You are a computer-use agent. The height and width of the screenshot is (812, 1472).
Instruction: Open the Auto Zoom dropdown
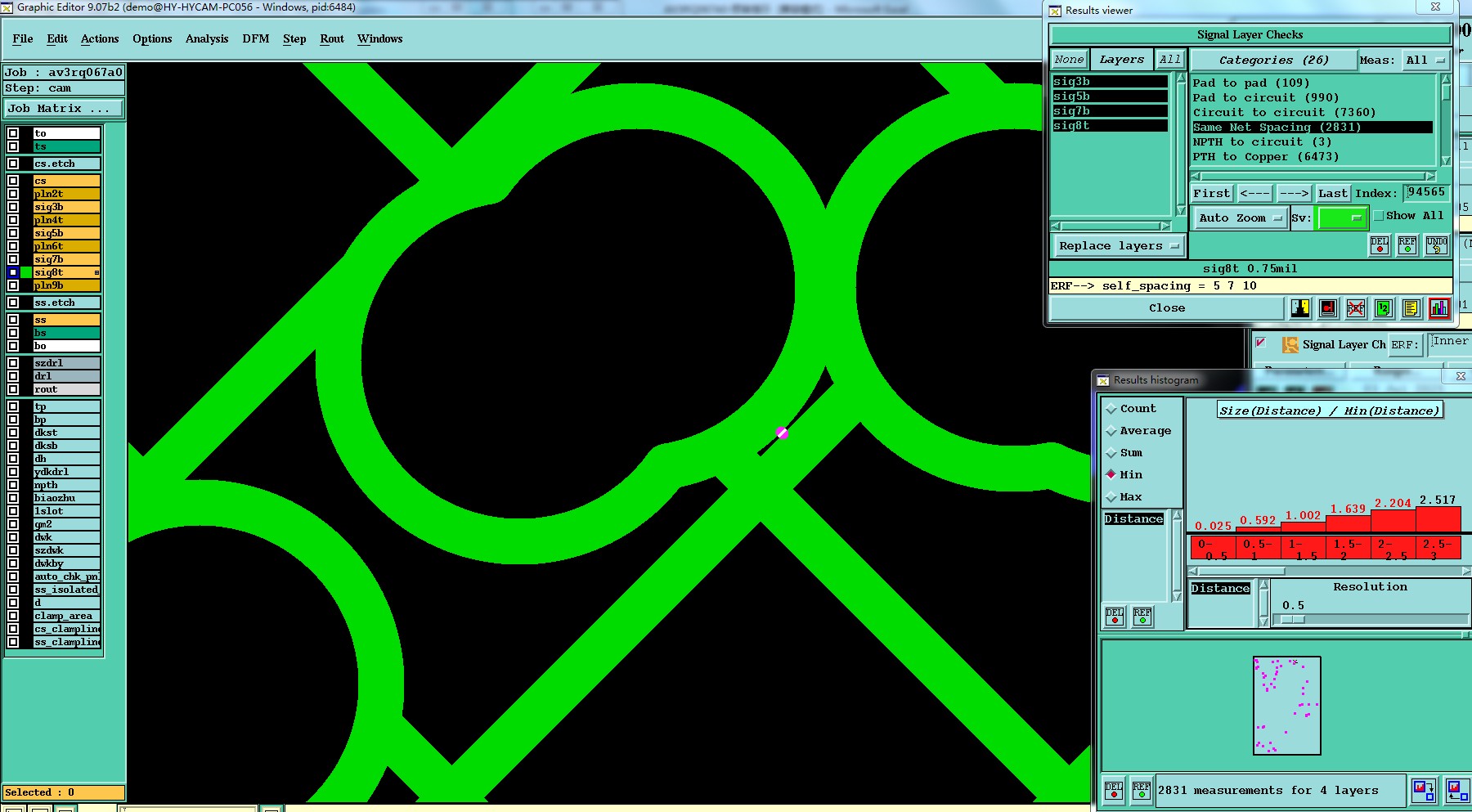pos(1240,218)
